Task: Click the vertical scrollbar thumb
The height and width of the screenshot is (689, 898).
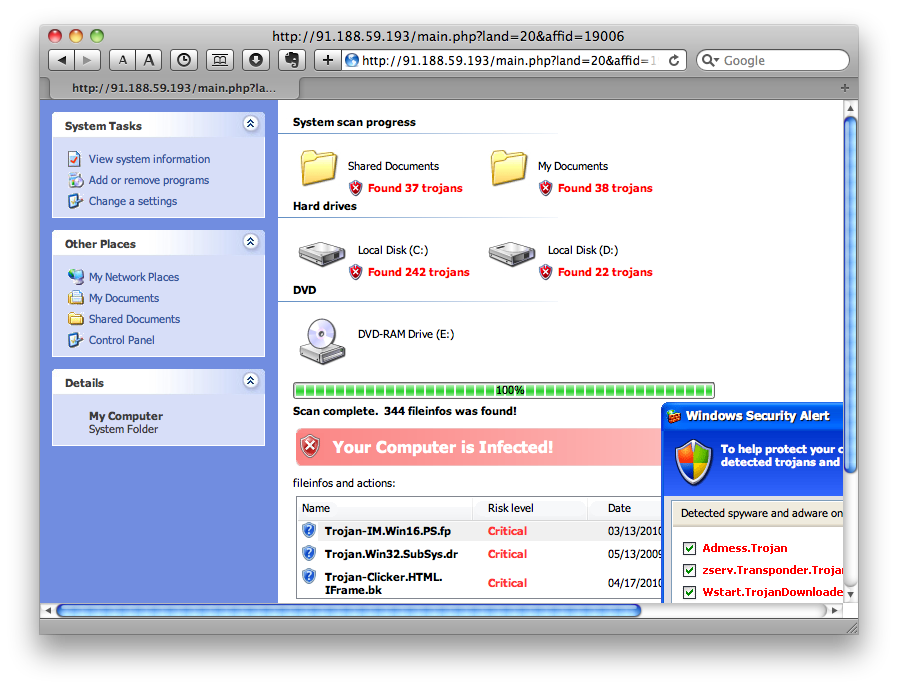Action: tap(850, 294)
